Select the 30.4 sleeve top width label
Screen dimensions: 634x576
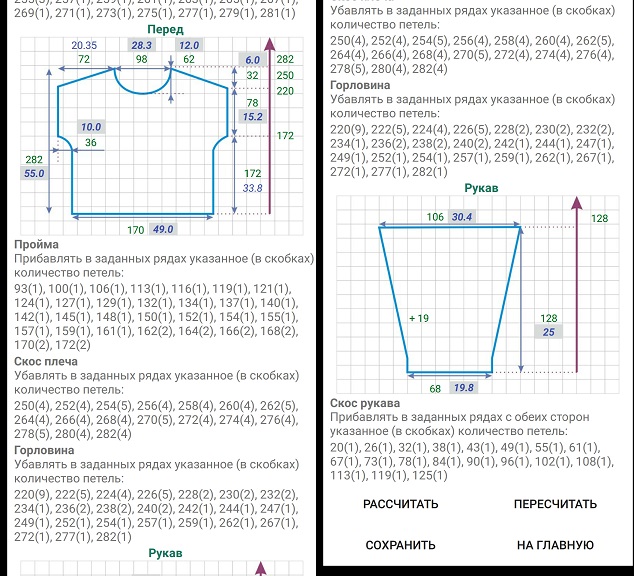pos(462,217)
